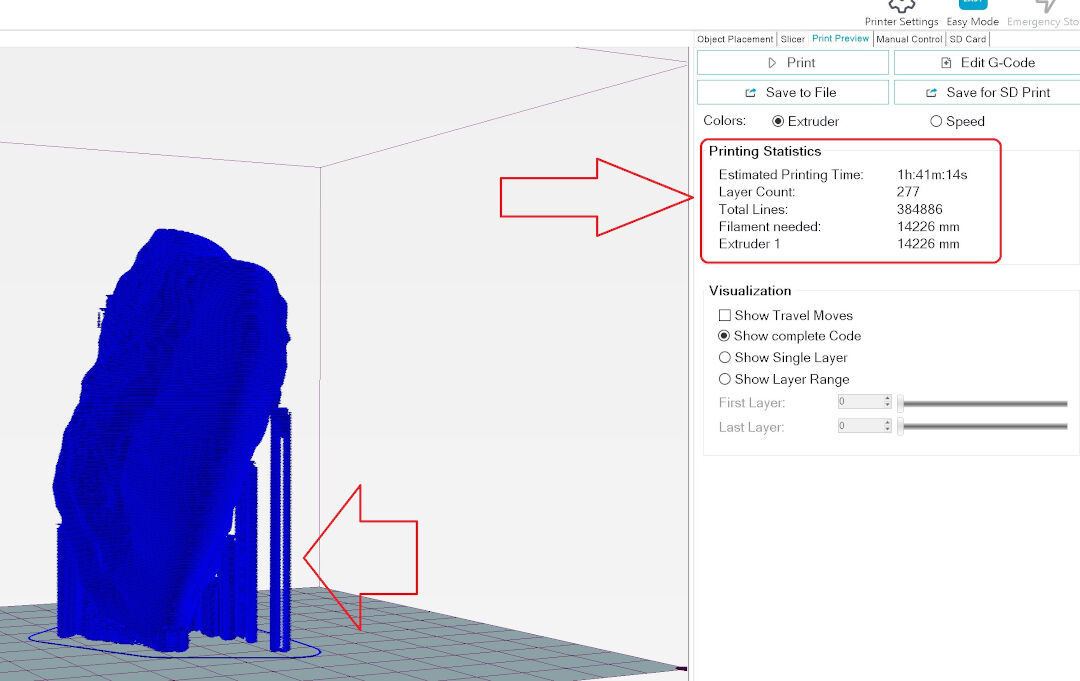Select Speed color mode
This screenshot has height=681, width=1080.
tap(936, 121)
